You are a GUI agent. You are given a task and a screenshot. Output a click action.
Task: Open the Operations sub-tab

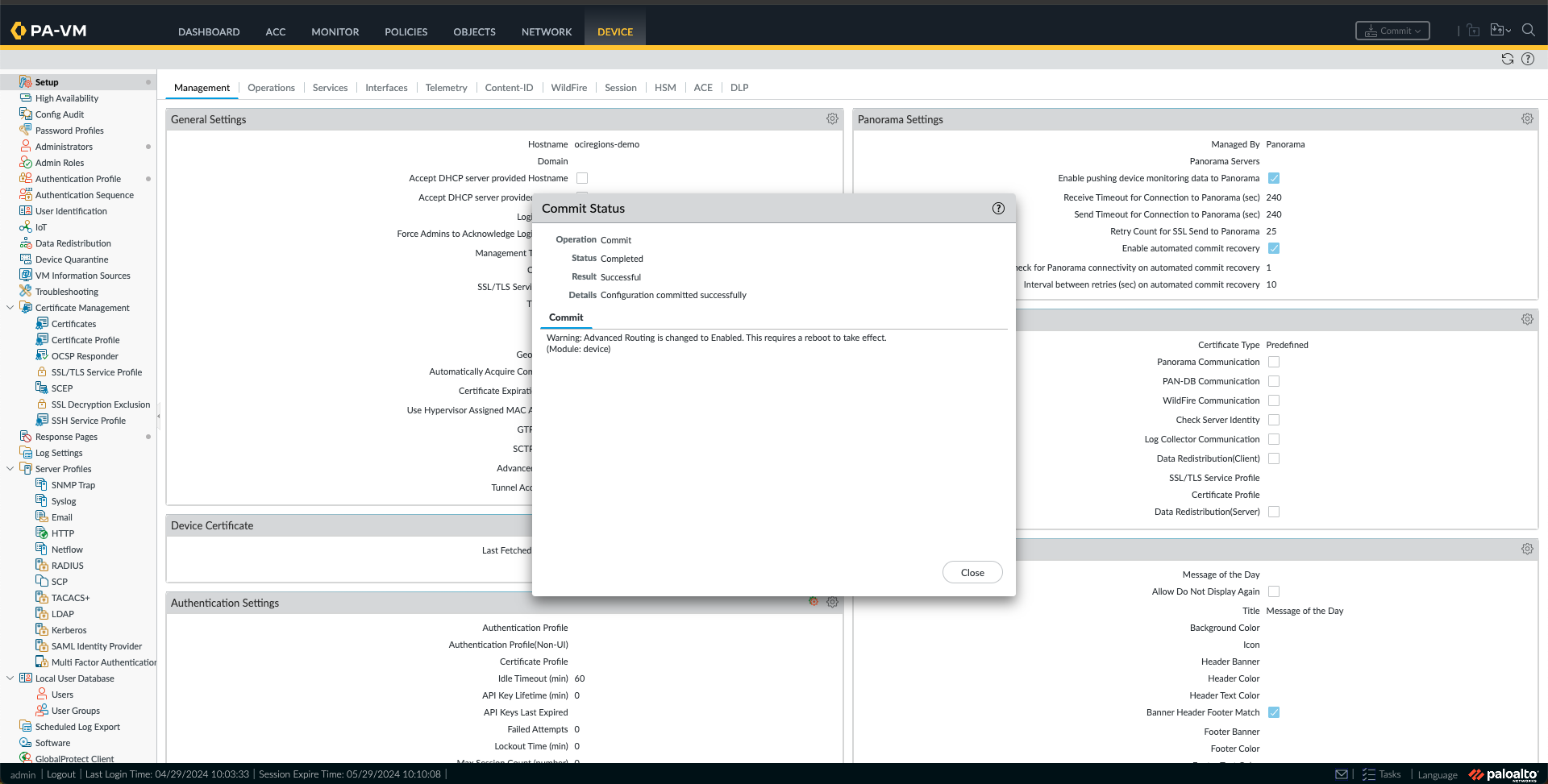[x=271, y=88]
